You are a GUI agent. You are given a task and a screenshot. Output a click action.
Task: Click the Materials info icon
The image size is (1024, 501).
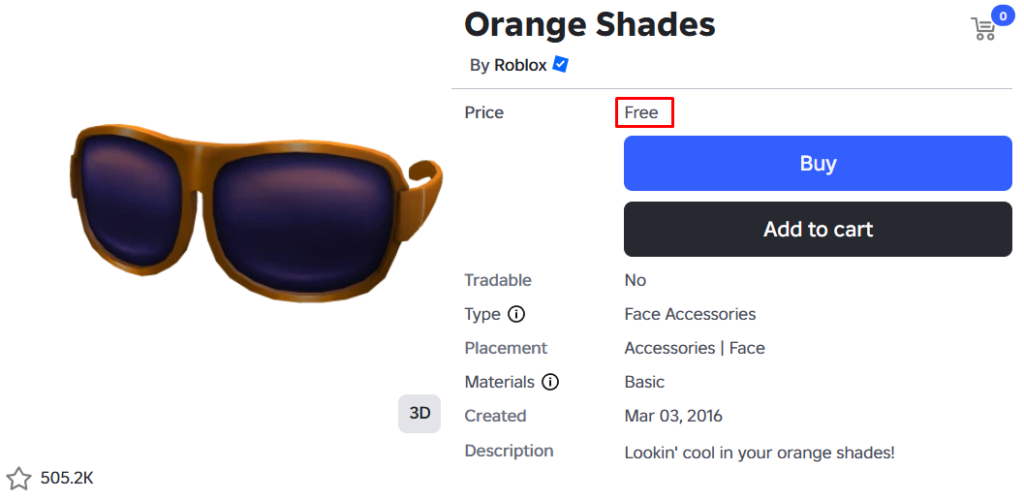(550, 382)
